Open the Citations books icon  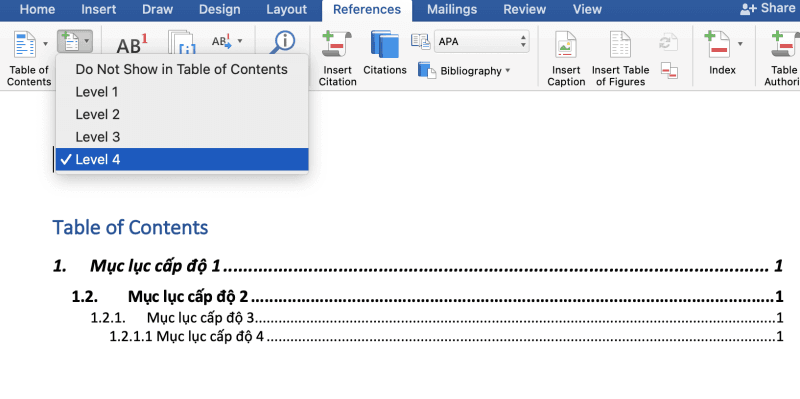click(x=385, y=45)
